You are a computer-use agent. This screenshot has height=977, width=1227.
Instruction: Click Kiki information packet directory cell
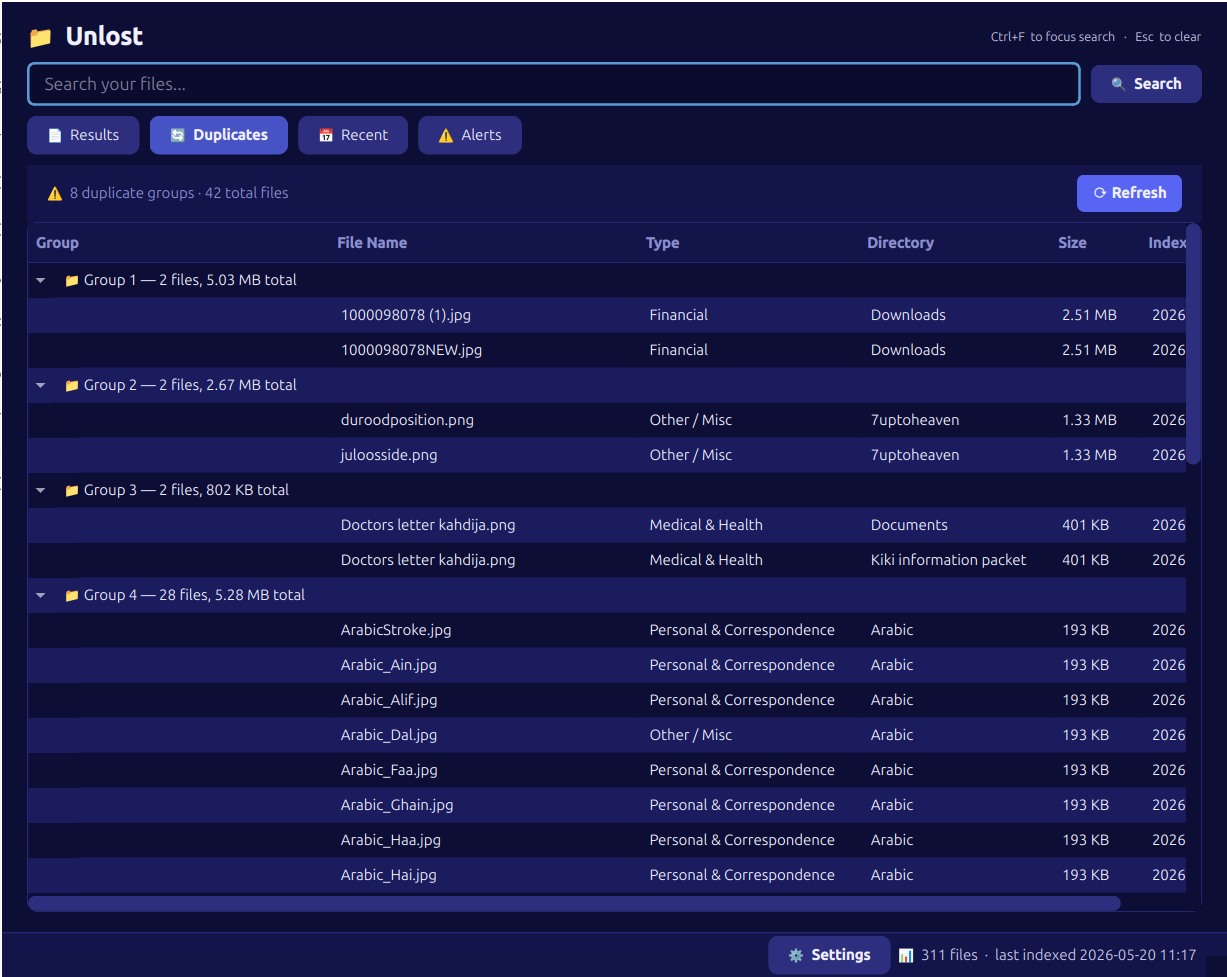coord(948,560)
